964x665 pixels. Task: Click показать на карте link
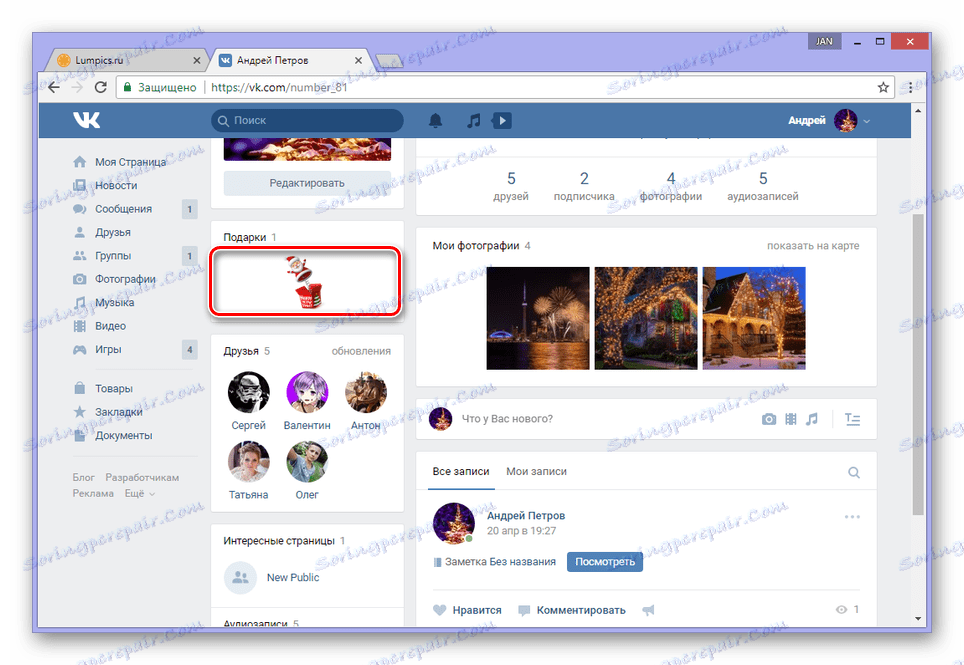[813, 246]
